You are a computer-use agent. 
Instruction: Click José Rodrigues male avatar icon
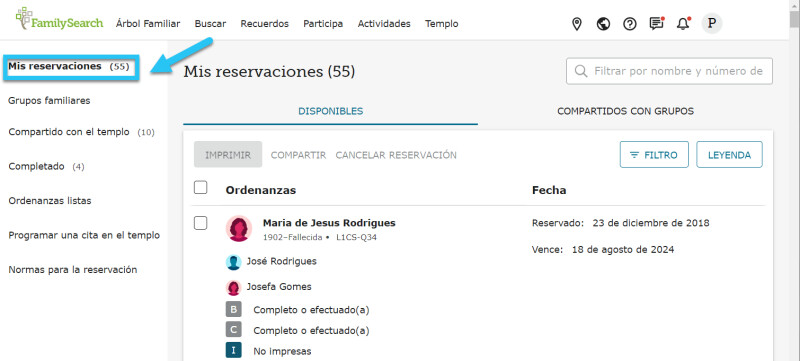(x=234, y=262)
